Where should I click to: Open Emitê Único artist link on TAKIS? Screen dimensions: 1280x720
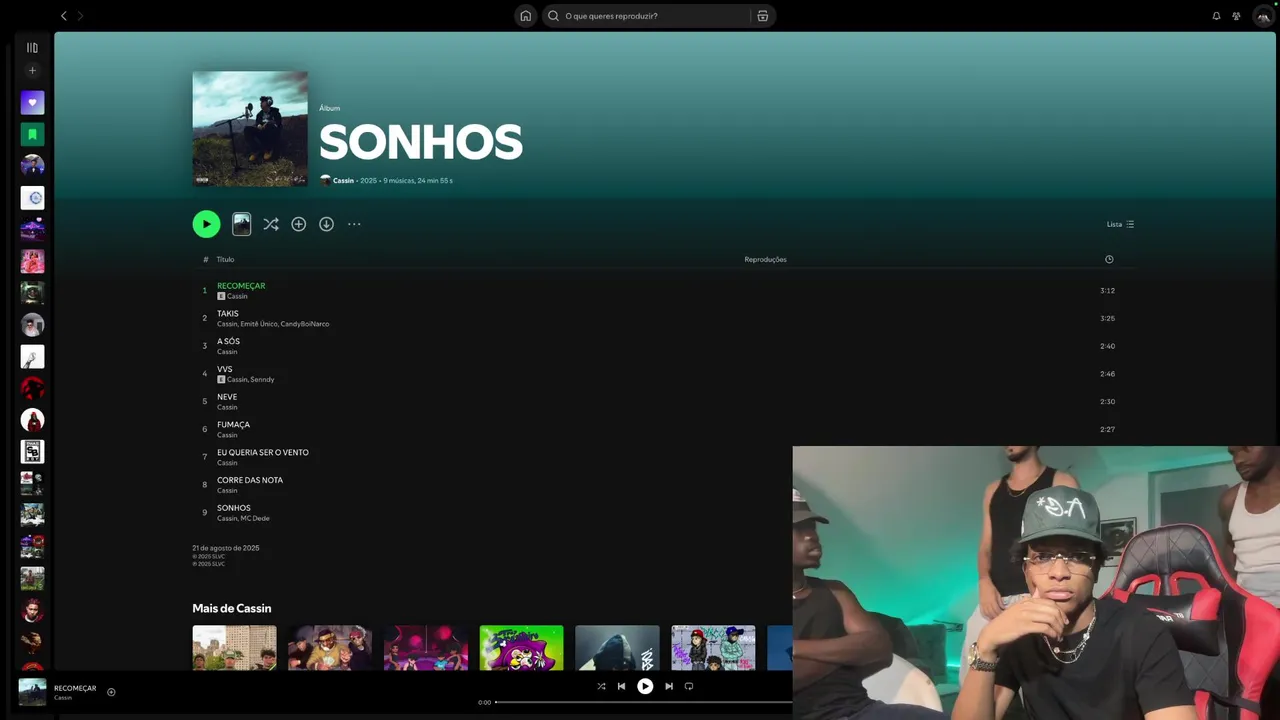(258, 324)
